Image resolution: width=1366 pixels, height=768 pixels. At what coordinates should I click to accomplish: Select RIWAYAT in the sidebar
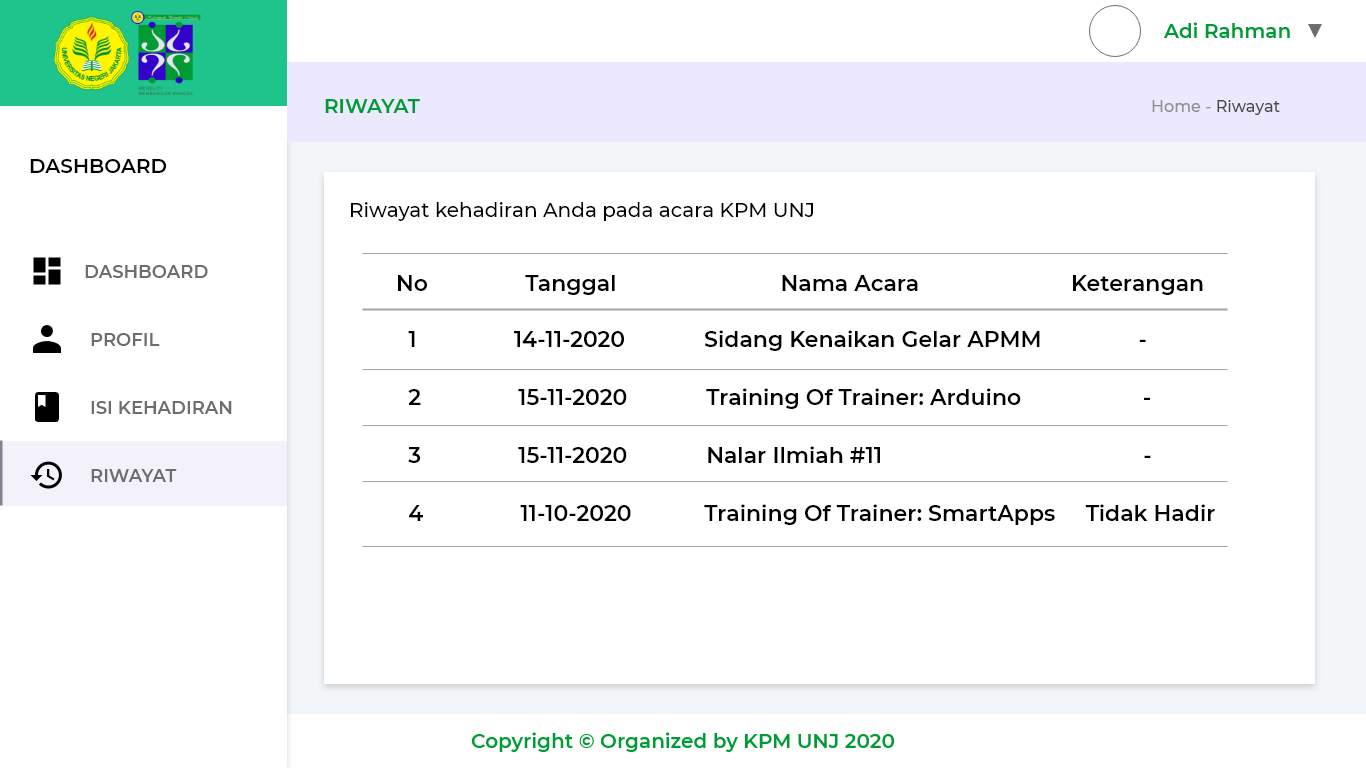[x=133, y=476]
